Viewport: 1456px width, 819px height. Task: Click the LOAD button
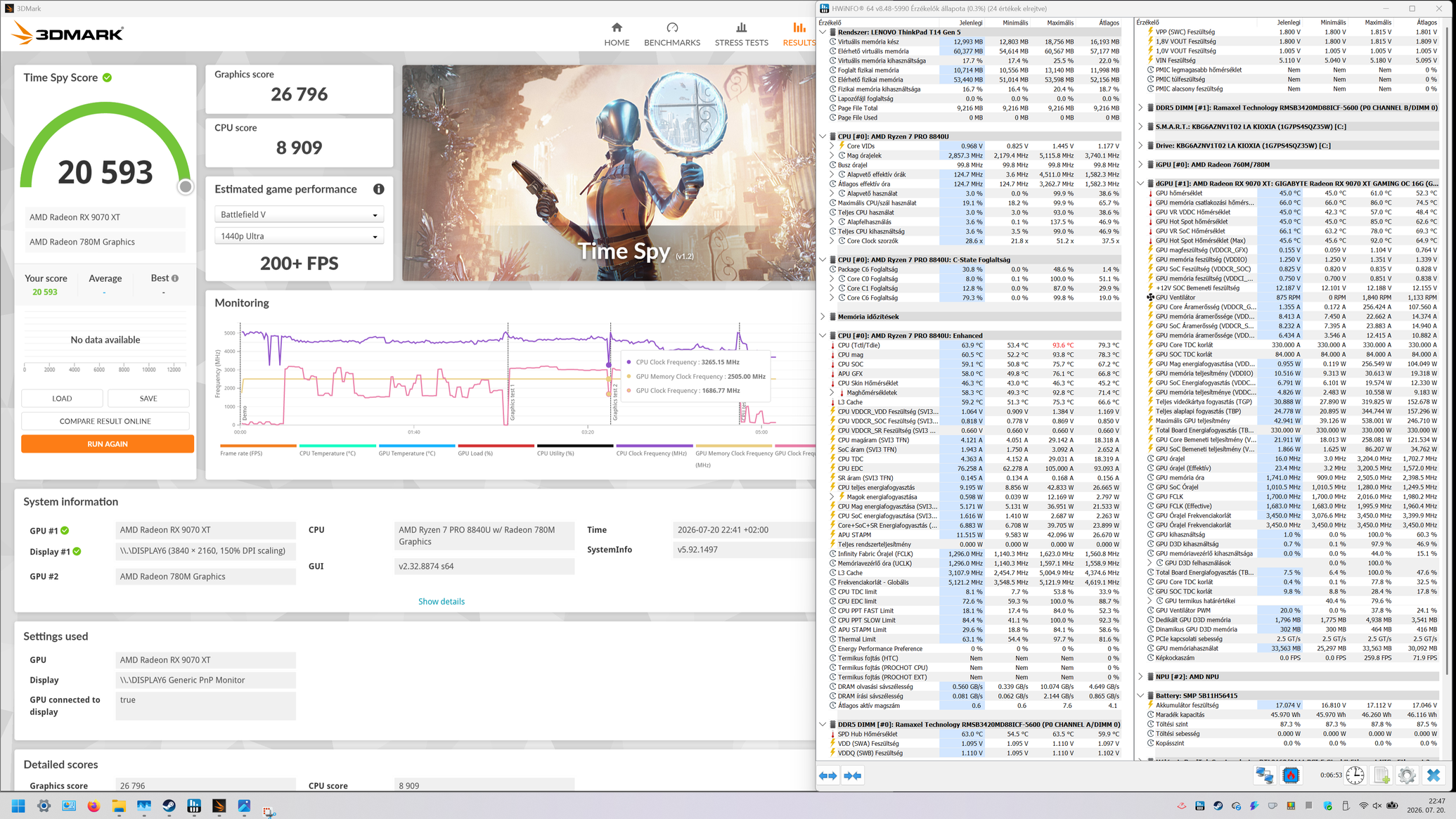[x=62, y=399]
